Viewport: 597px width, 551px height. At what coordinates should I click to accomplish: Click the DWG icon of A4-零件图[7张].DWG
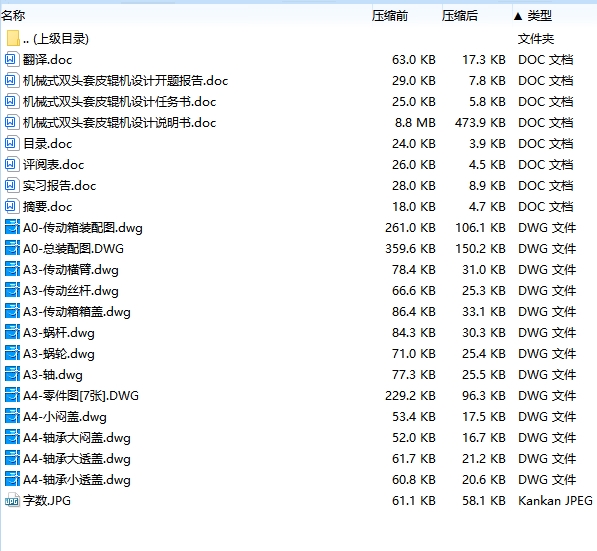click(x=12, y=395)
